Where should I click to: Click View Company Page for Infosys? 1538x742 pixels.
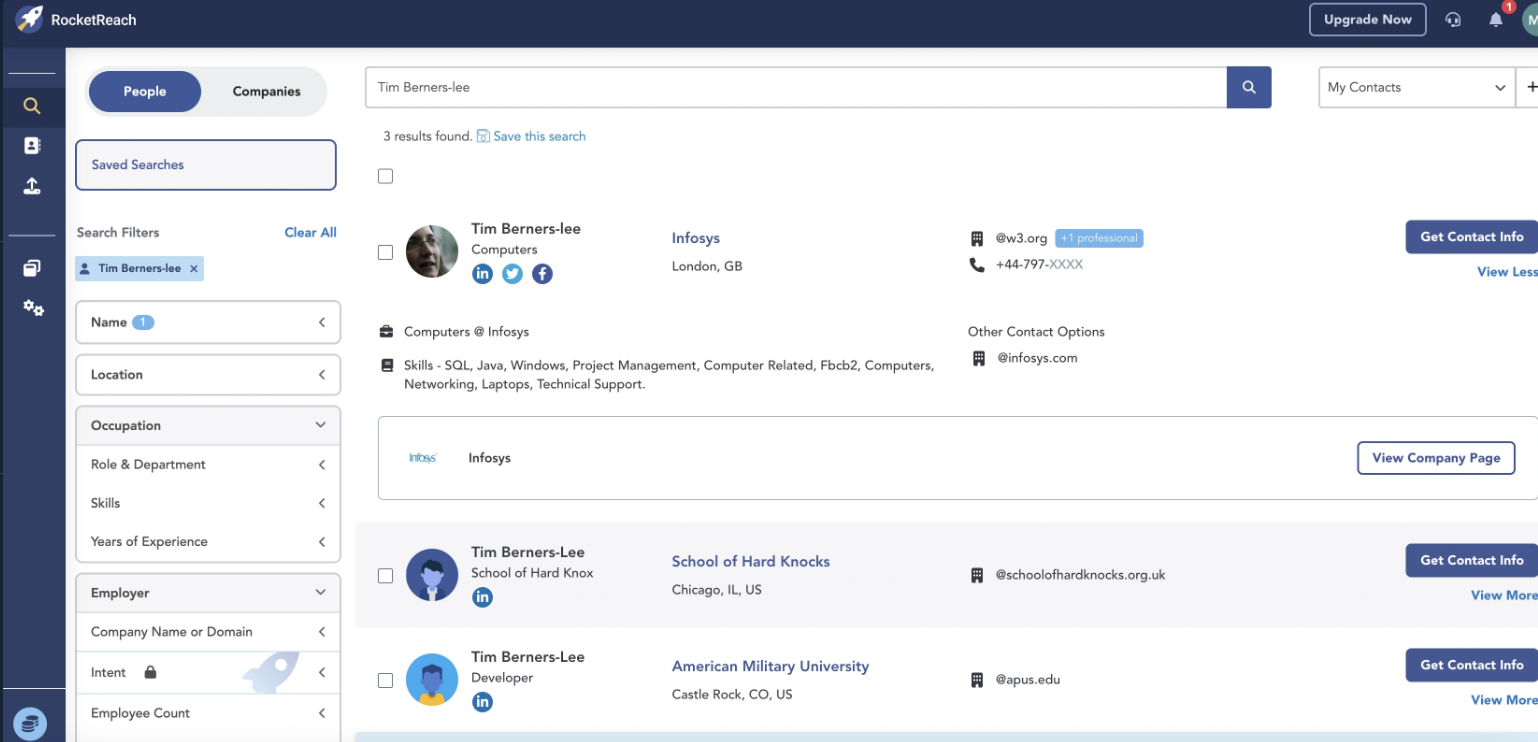point(1436,458)
